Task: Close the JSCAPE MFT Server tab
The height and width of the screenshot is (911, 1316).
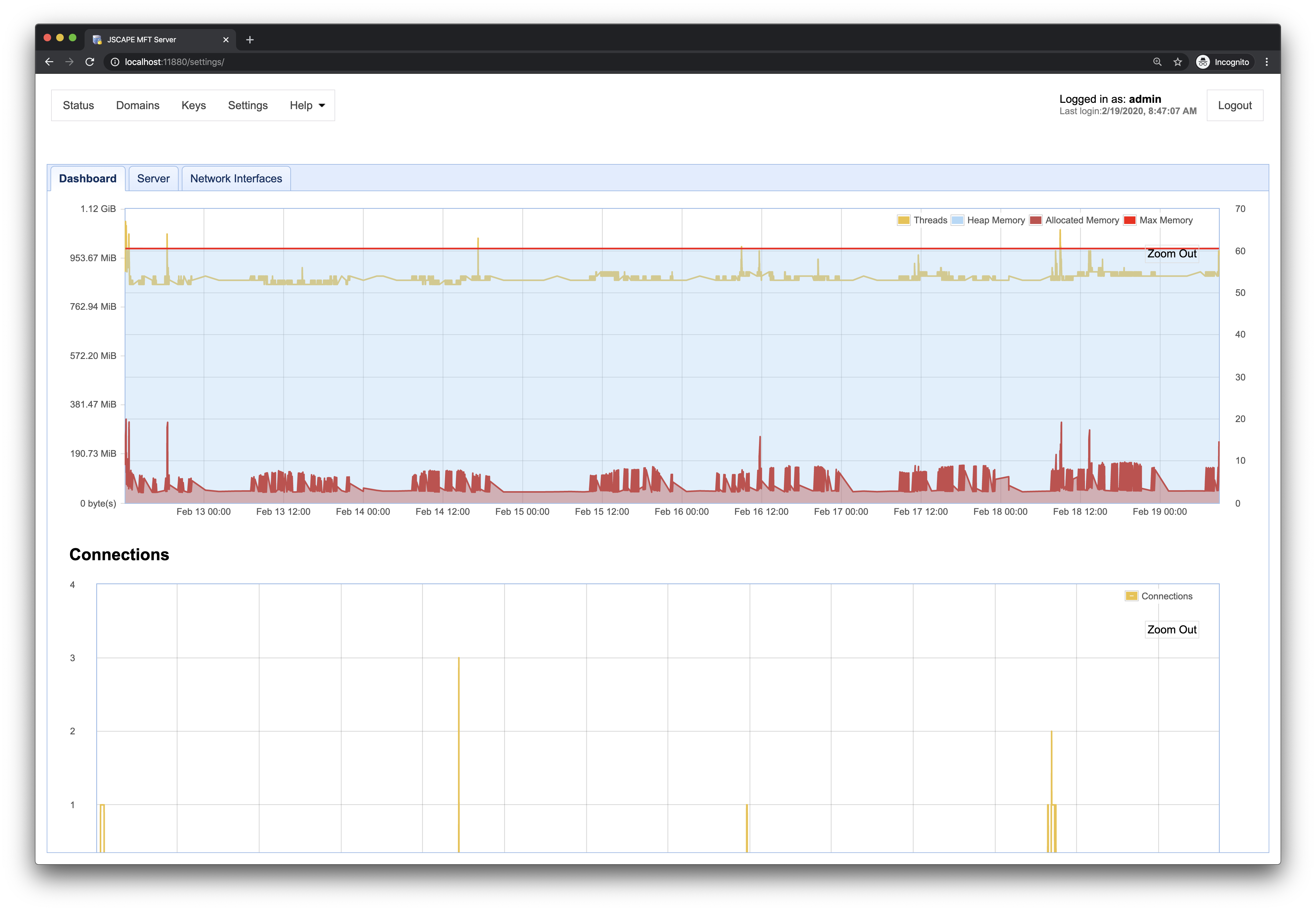Action: [226, 39]
